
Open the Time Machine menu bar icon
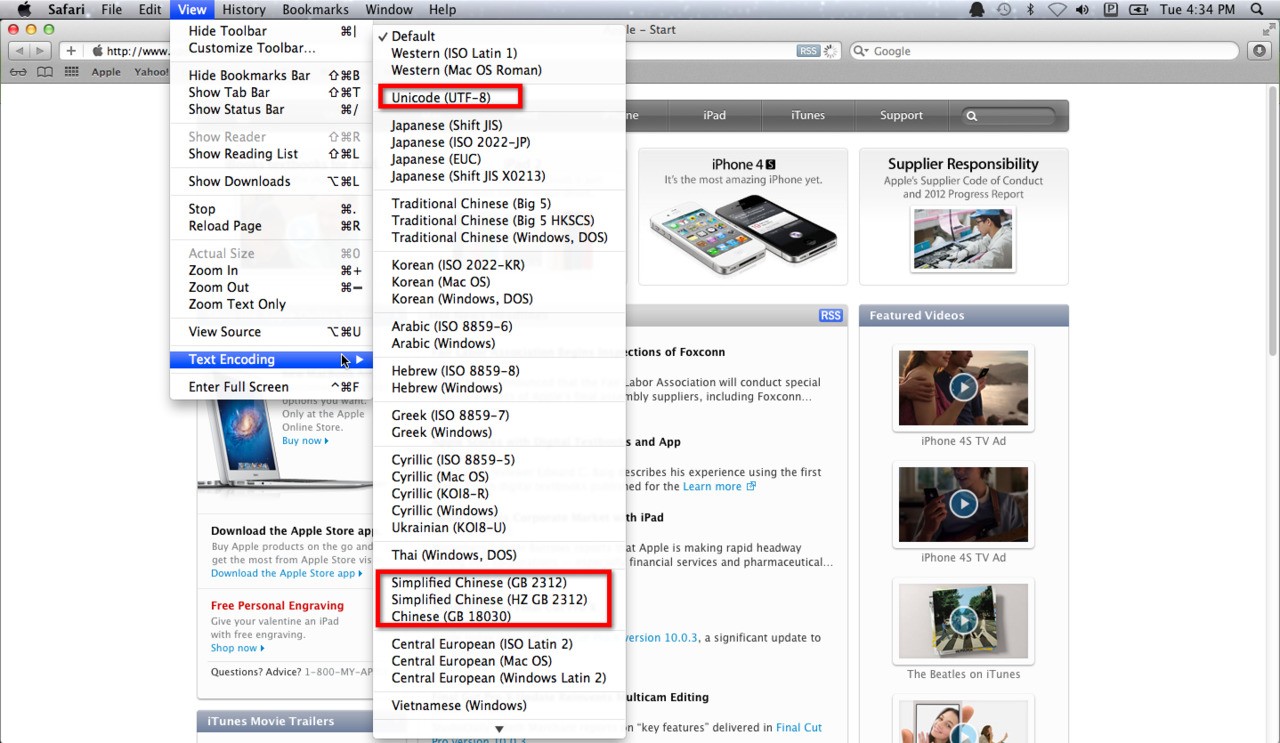1004,10
